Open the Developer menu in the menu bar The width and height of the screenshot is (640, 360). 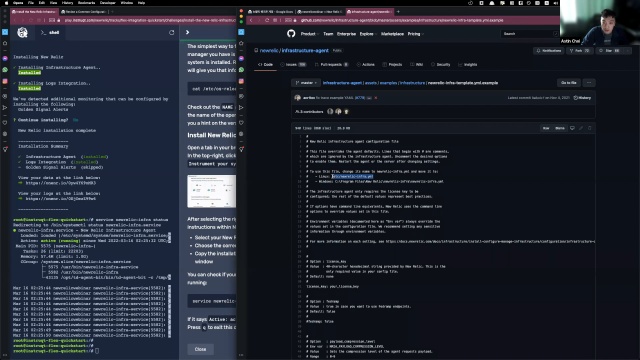pos(107,3)
